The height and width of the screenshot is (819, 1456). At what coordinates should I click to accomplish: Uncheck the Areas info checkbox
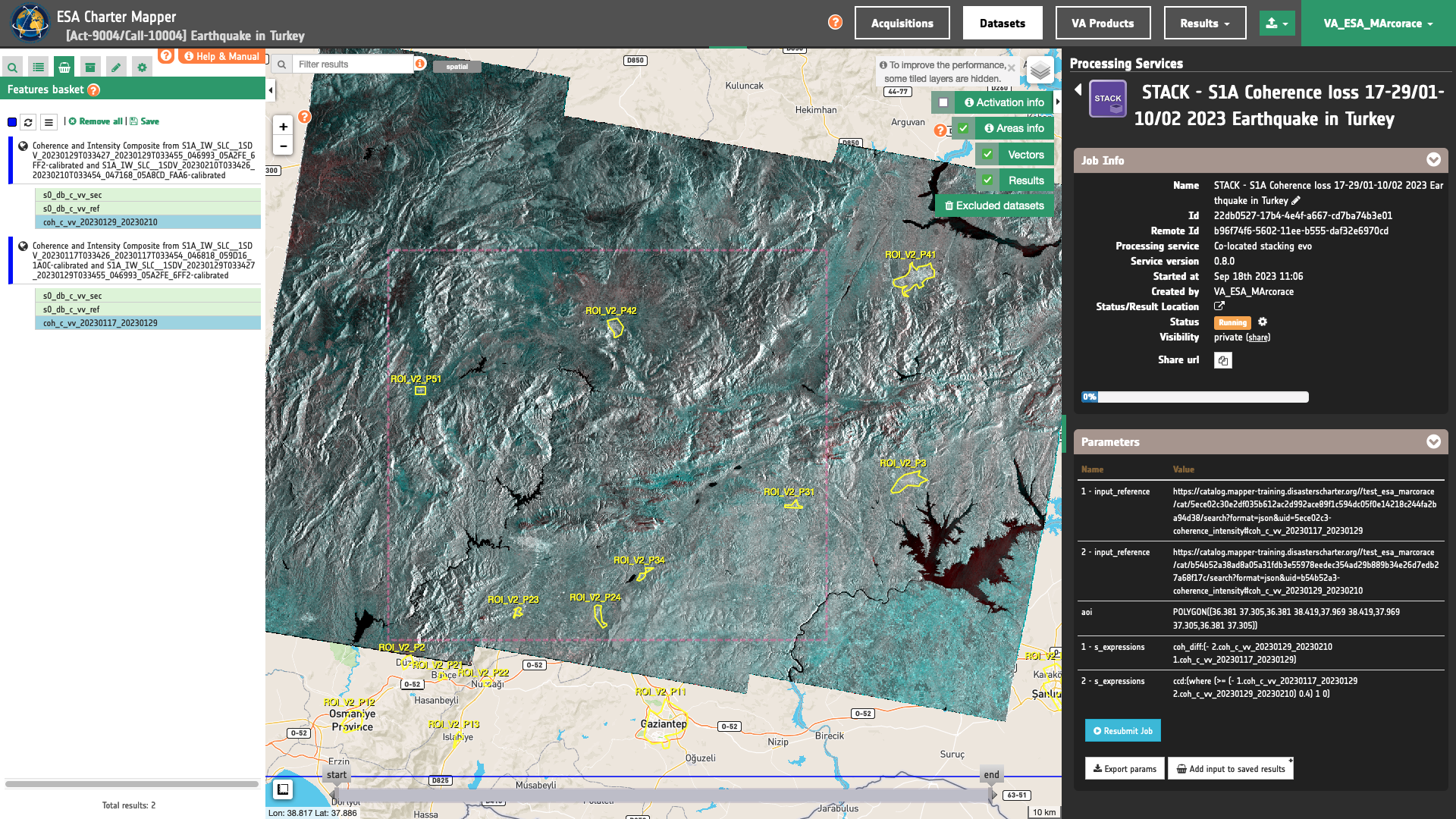point(963,128)
